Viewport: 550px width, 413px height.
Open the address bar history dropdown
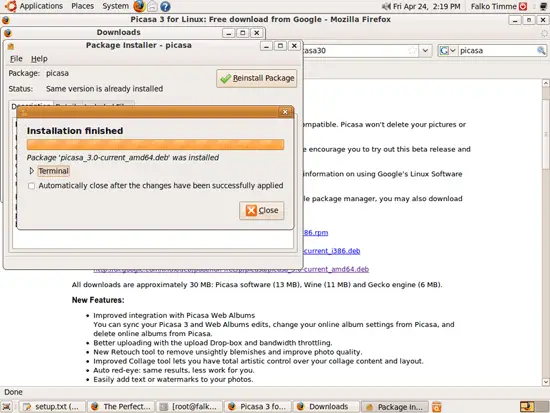point(425,51)
